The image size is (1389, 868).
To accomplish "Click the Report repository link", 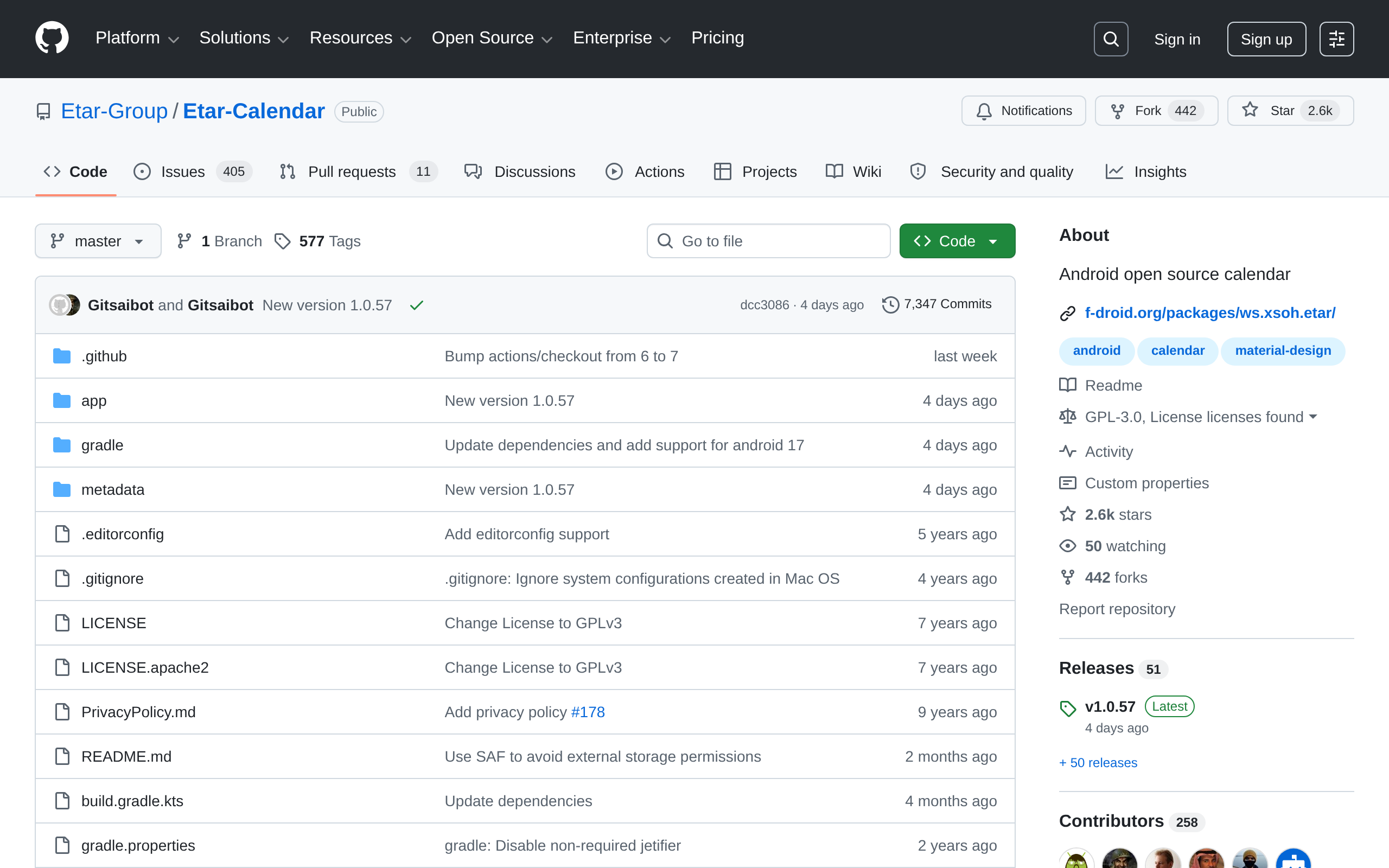I will click(1117, 609).
